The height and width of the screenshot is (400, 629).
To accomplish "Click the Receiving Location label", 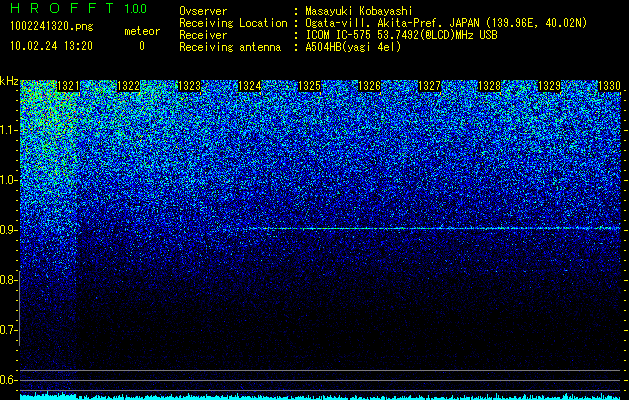I will point(233,23).
